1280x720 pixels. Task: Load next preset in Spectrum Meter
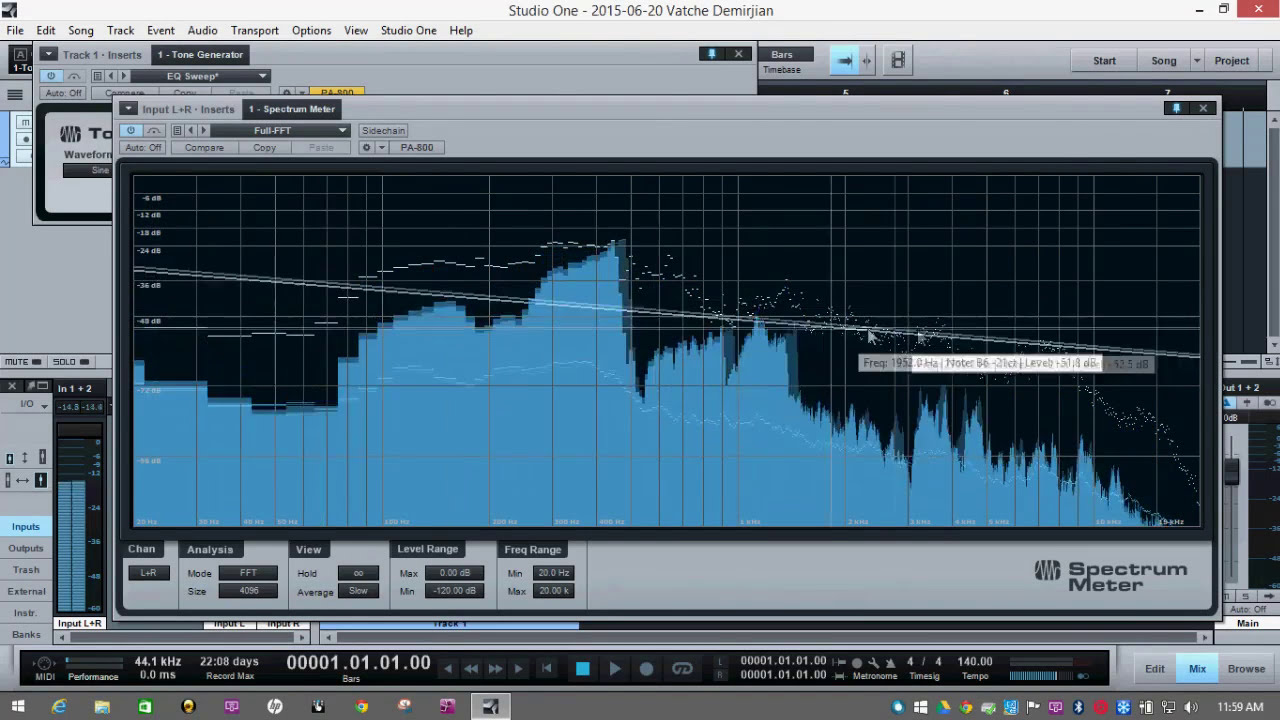203,130
